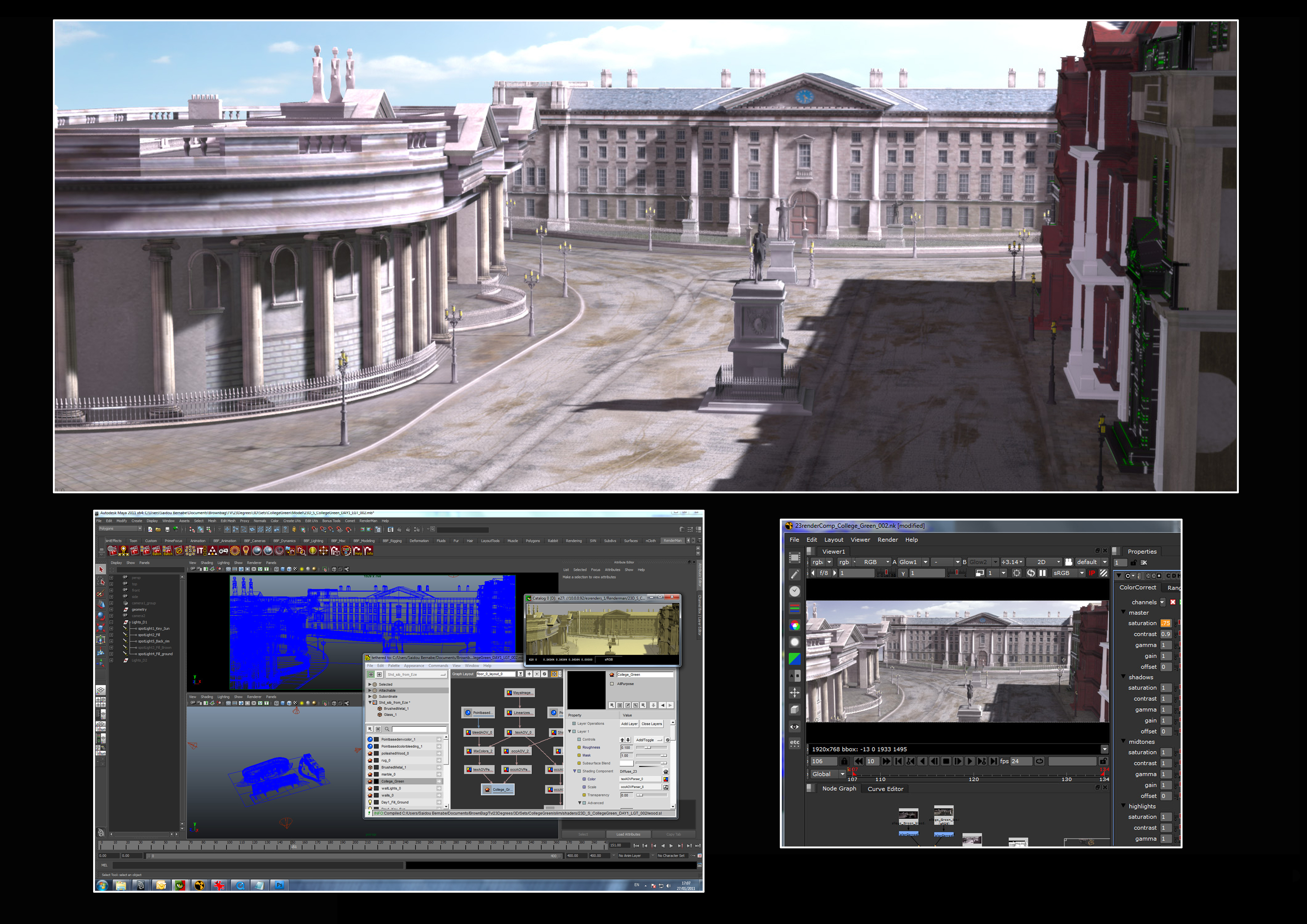Click the Photoshop icon in the taskbar

(x=279, y=885)
